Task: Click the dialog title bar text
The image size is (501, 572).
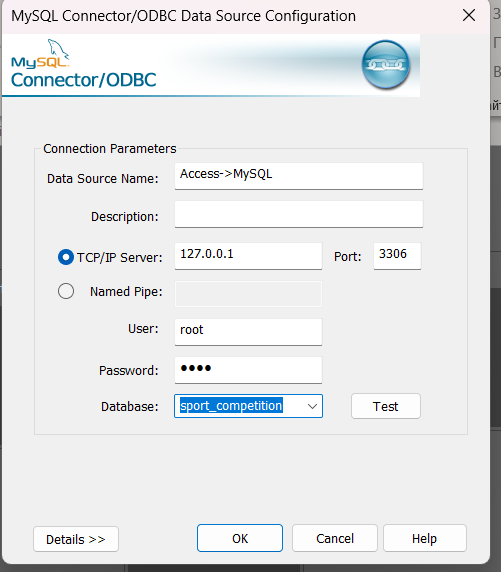Action: [x=184, y=16]
